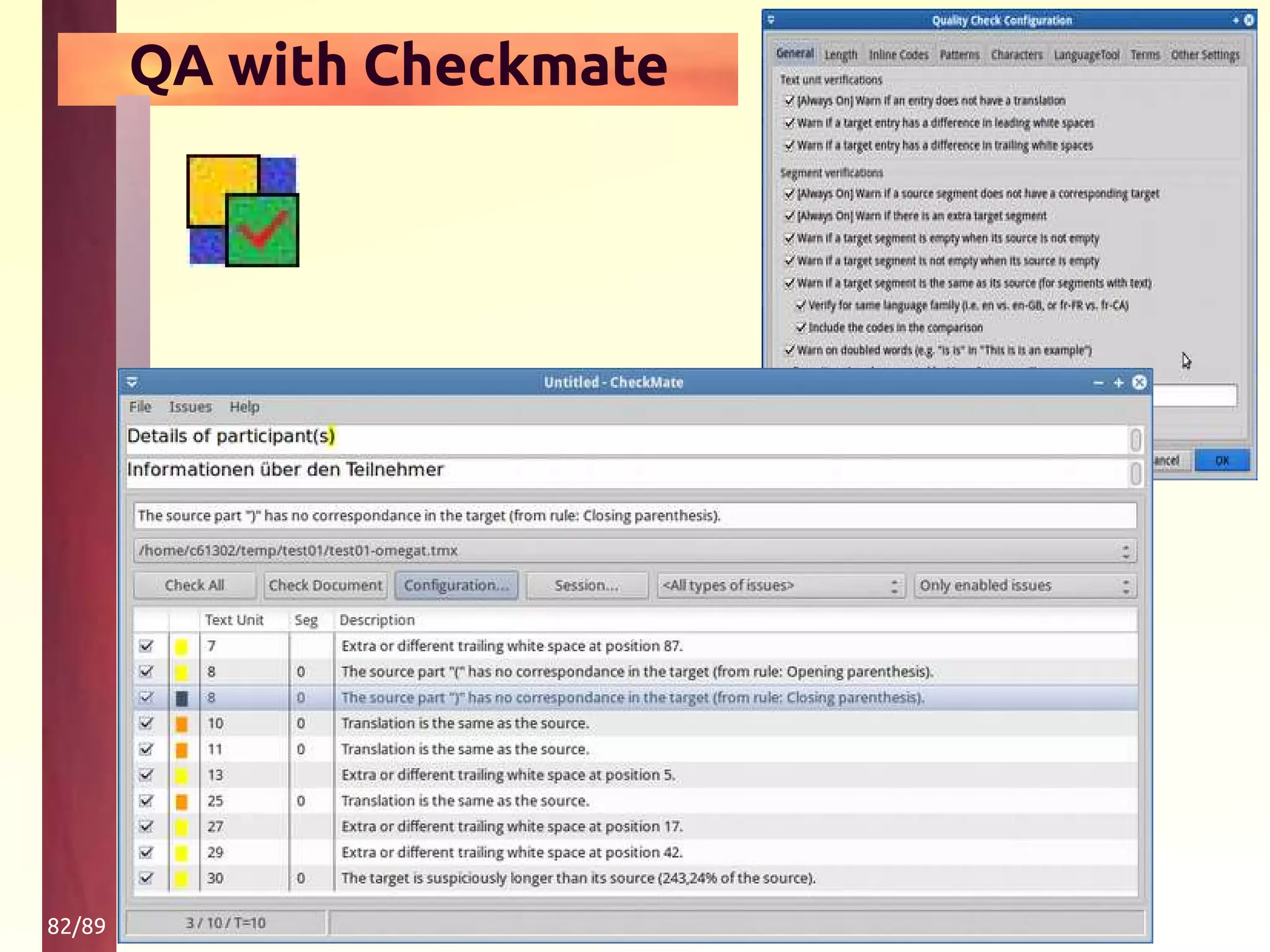Select 'suspiciously longer than its source' issue description
Screen dimensions: 1270x952
[579, 878]
